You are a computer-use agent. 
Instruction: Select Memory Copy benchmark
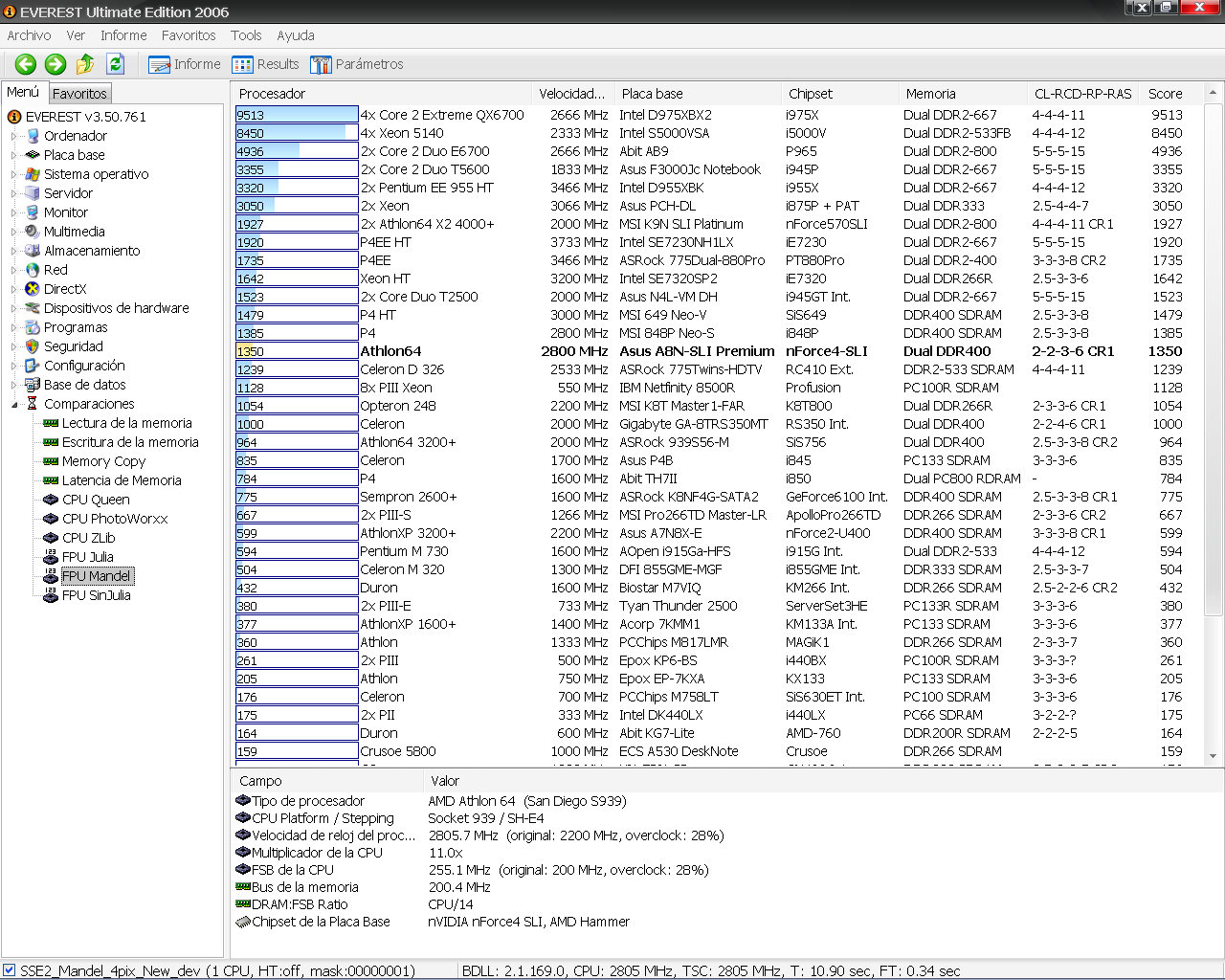(103, 461)
